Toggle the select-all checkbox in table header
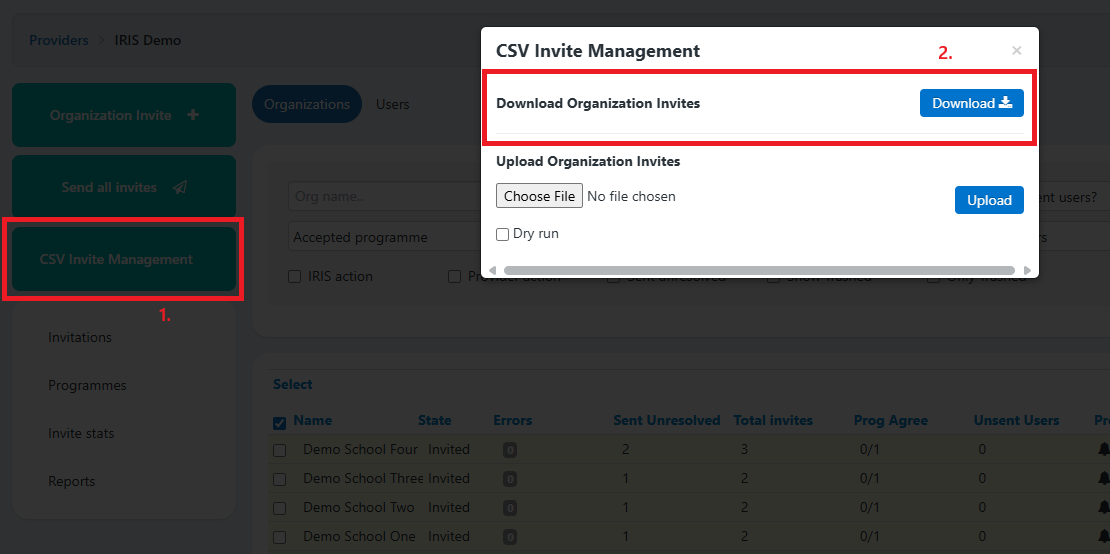The width and height of the screenshot is (1110, 554). [x=280, y=423]
